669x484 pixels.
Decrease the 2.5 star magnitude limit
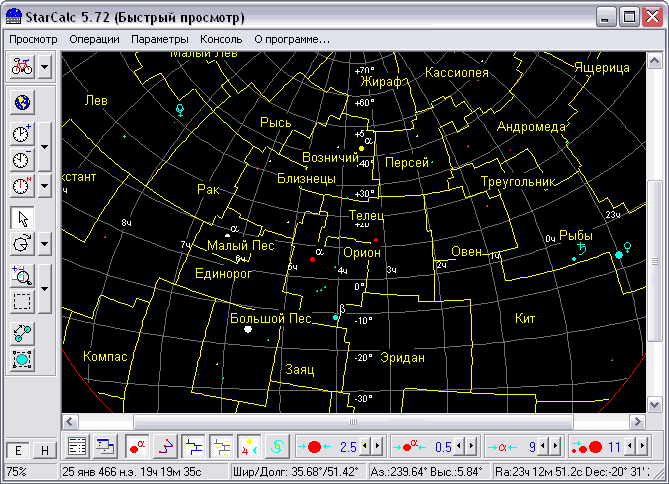[x=365, y=446]
